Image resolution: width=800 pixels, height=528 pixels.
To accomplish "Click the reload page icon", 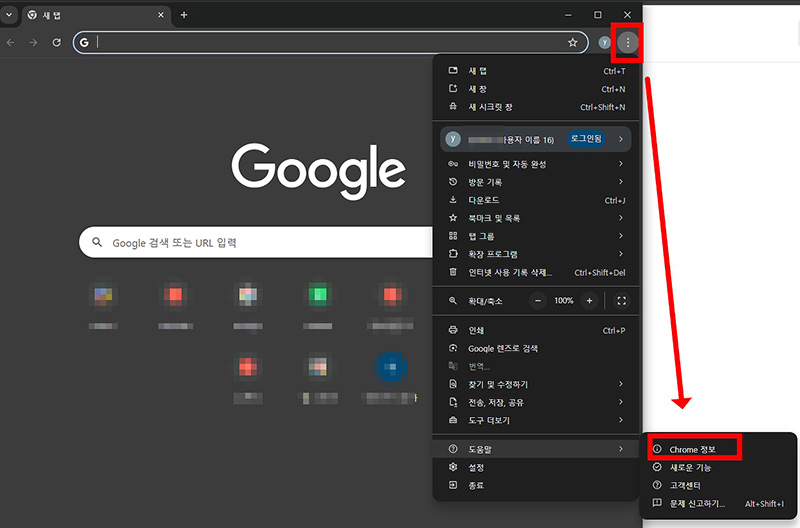I will [x=57, y=42].
